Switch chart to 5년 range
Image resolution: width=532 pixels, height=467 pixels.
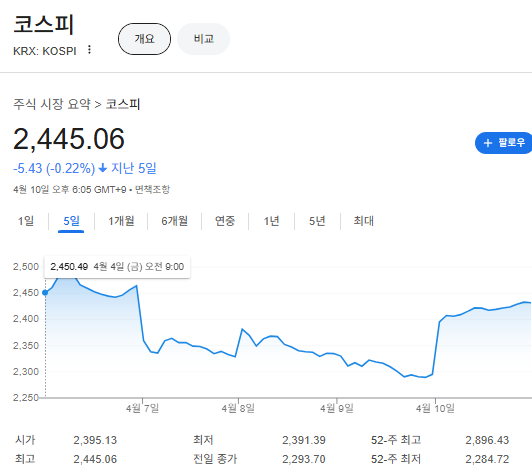[317, 221]
